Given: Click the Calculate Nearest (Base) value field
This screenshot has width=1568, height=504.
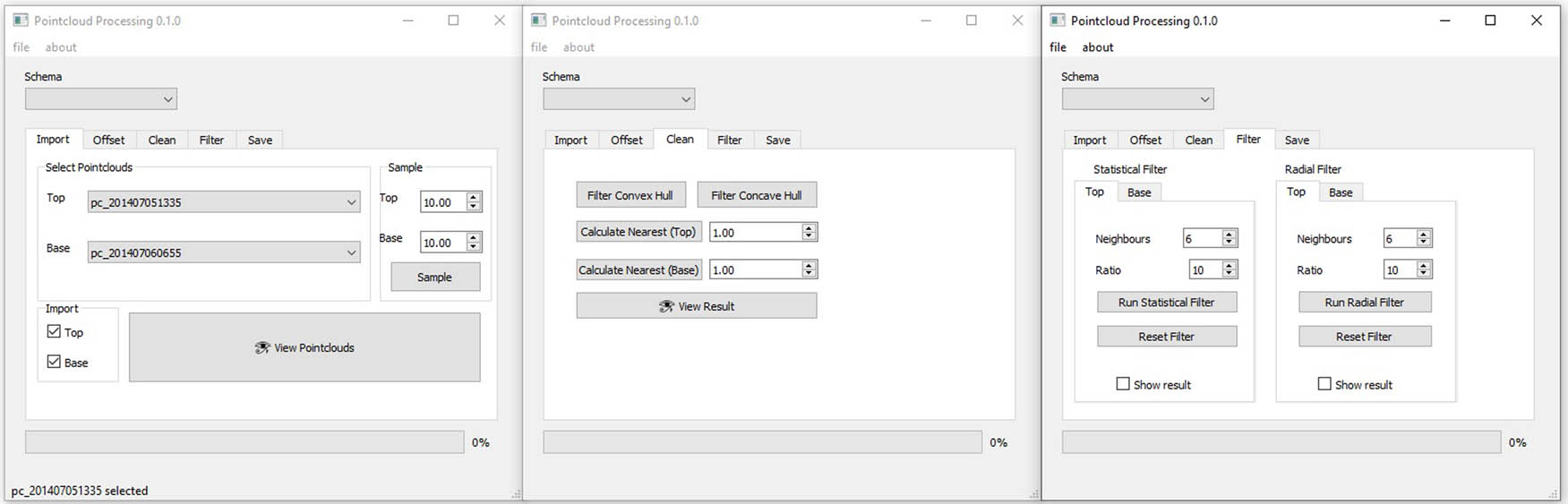Looking at the screenshot, I should (754, 270).
